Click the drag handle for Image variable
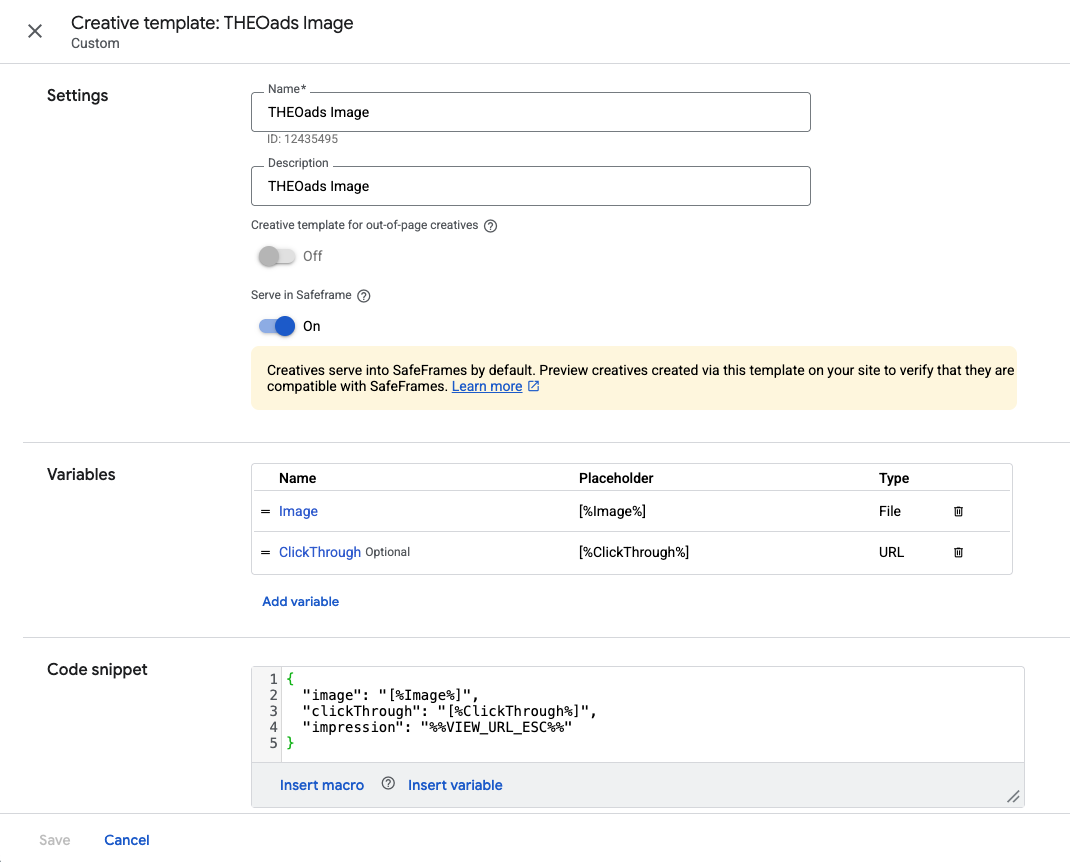 (x=266, y=511)
